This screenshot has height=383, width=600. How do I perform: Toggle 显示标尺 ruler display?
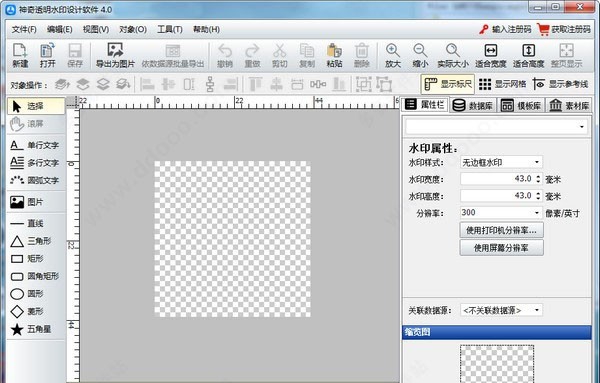[x=448, y=84]
